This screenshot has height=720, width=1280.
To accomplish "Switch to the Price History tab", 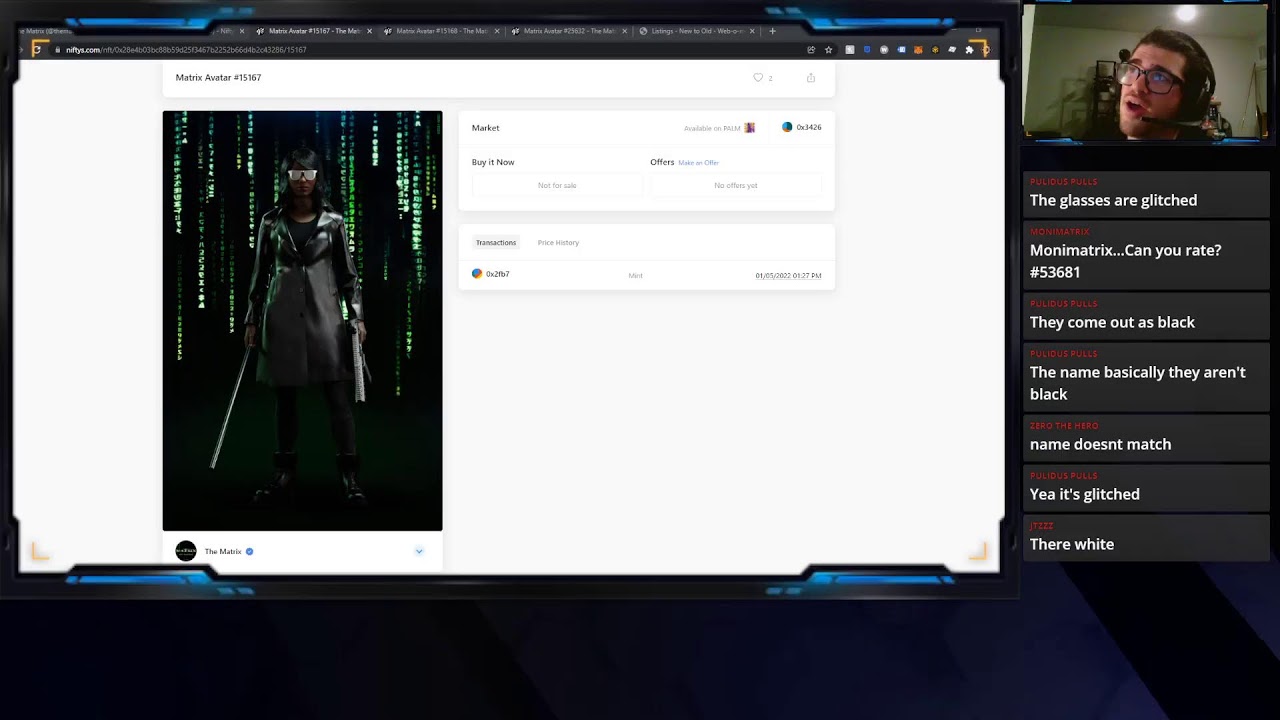I will 558,242.
